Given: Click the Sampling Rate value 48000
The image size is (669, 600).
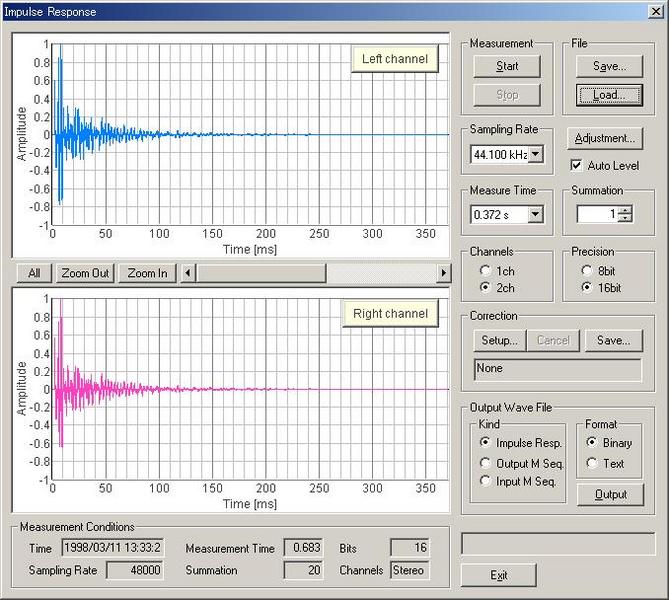Looking at the screenshot, I should 134,570.
